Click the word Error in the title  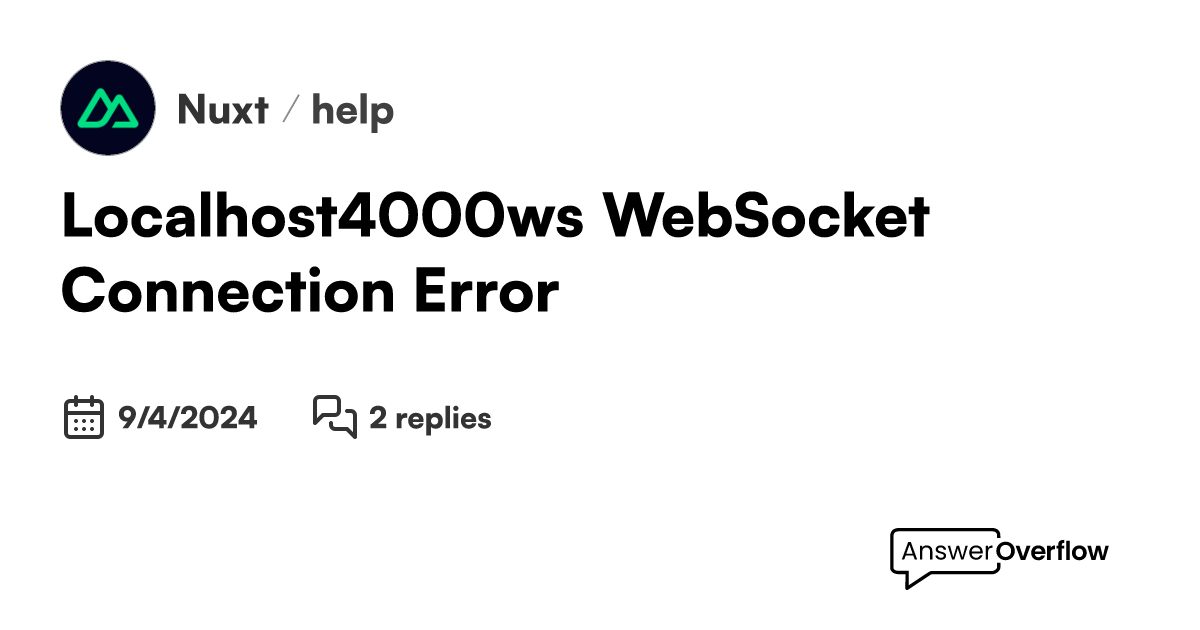484,292
